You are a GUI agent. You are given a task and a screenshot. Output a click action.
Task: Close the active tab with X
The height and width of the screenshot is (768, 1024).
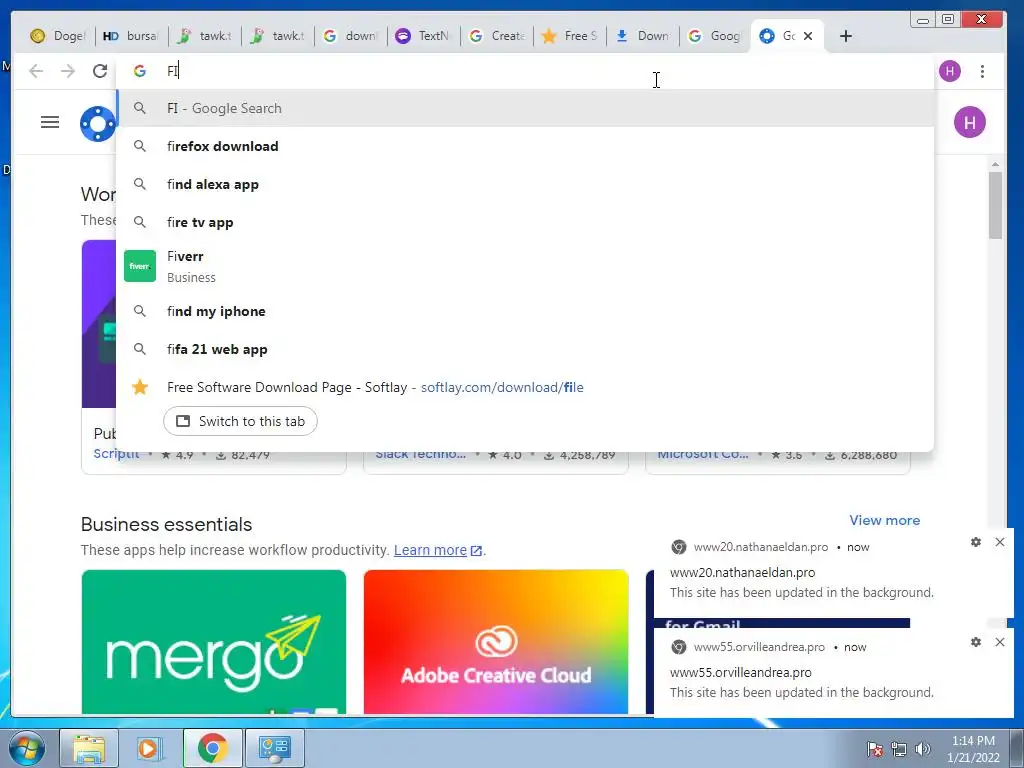pyautogui.click(x=808, y=36)
